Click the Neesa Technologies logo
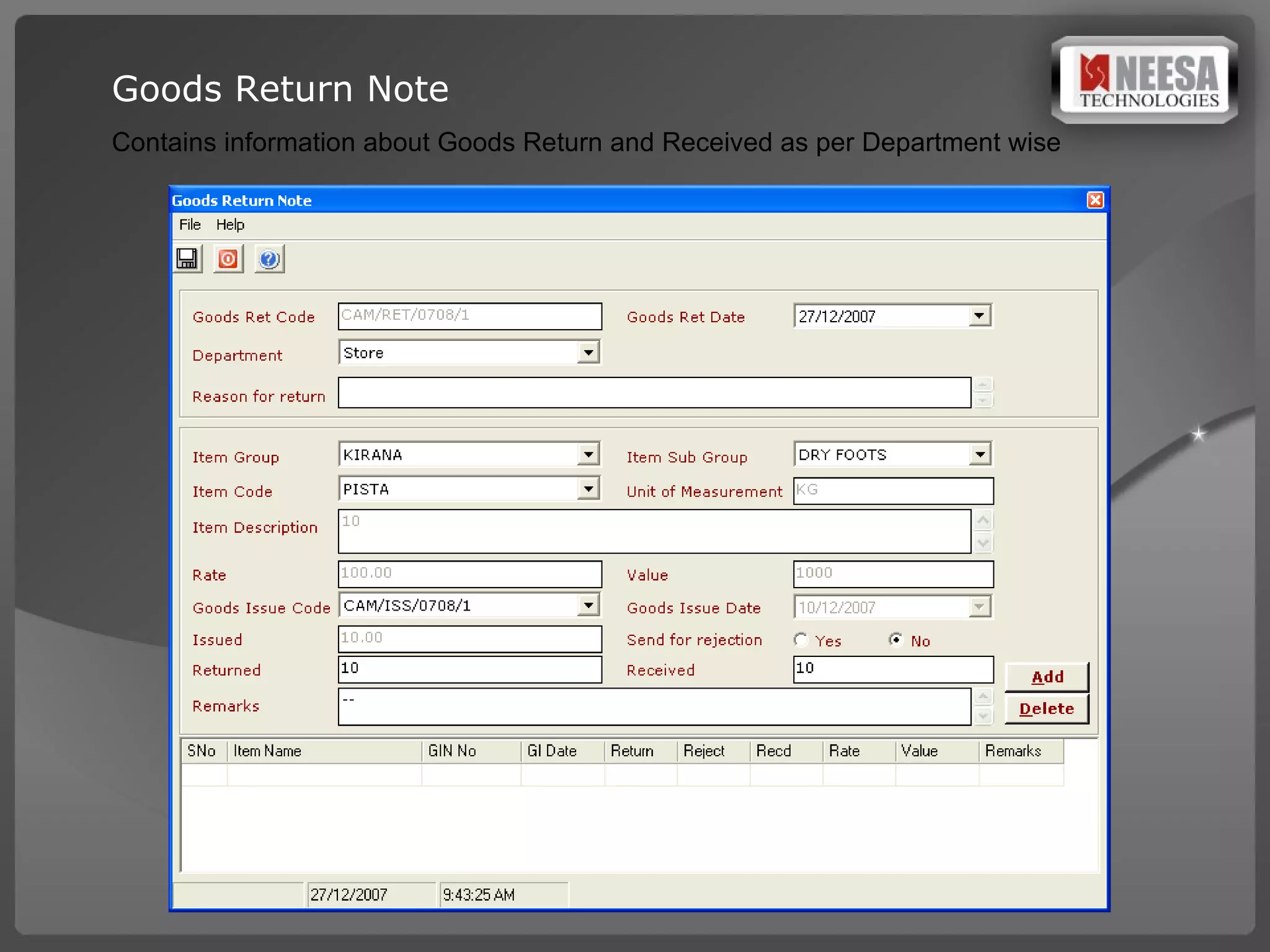Screen dimensions: 1270x952 tap(1145, 81)
